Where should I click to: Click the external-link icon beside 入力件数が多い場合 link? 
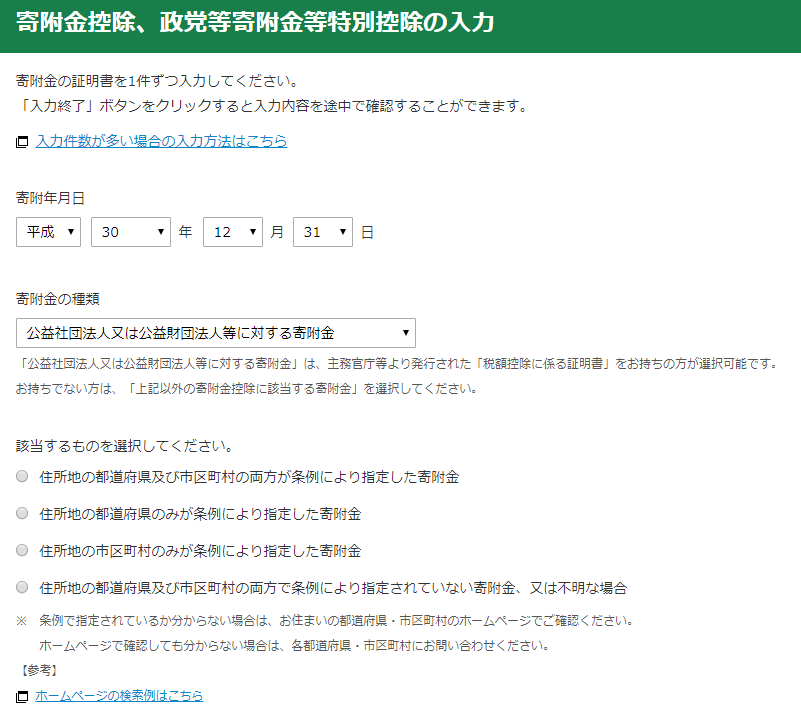20,142
